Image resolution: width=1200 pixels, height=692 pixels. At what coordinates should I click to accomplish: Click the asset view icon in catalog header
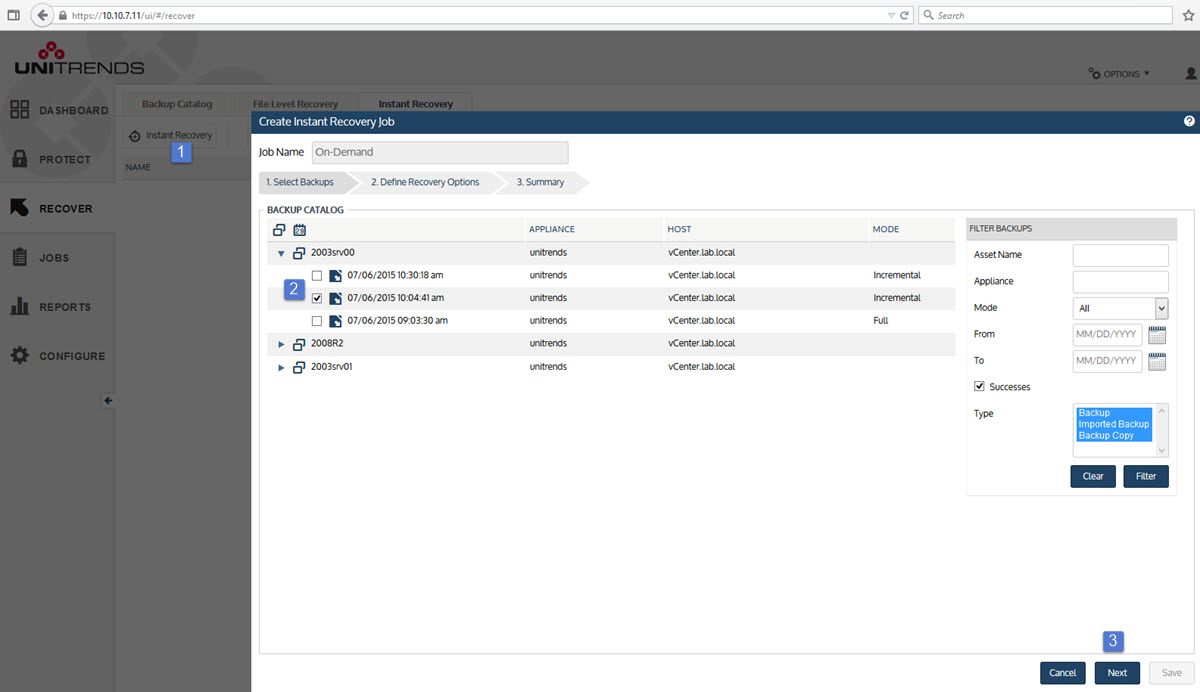point(279,229)
